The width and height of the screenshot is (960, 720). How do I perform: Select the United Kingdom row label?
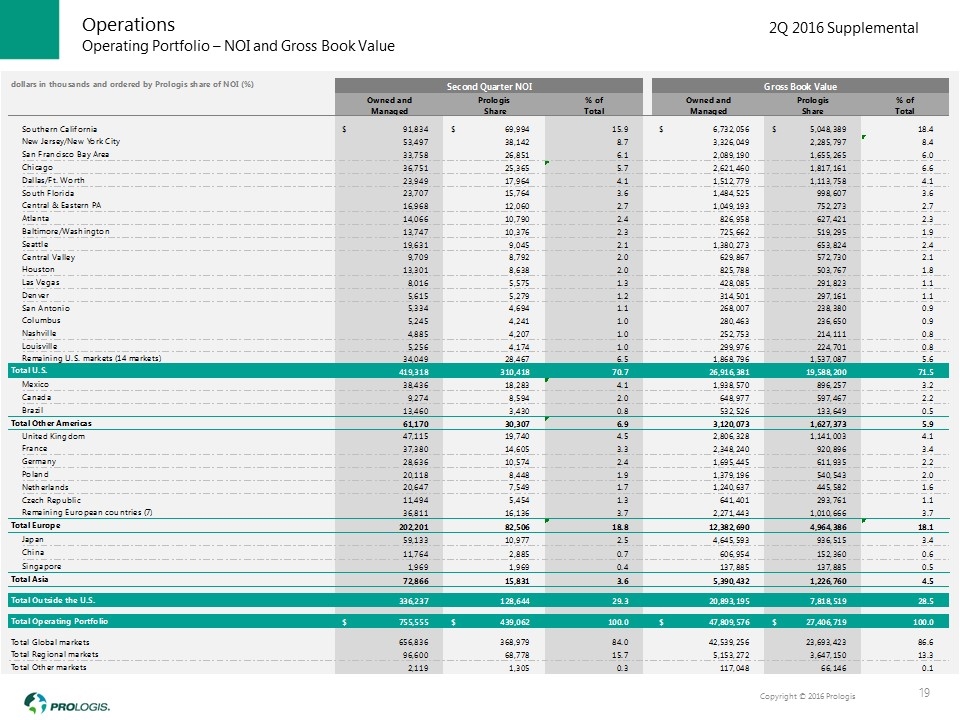point(53,437)
